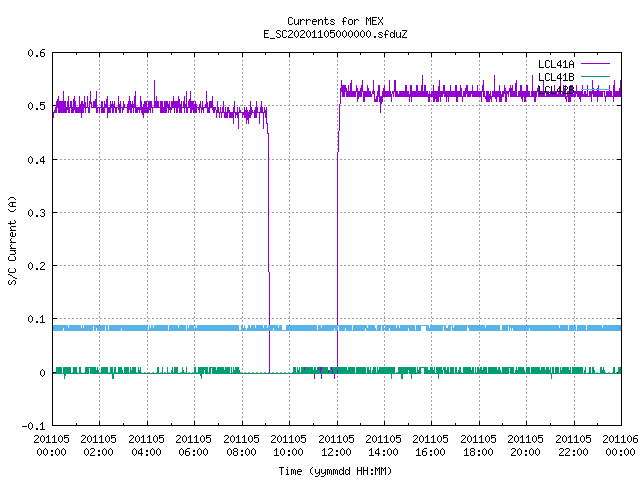Click the plot title "Currents for MEX"
Screen dimensions: 640x480
tap(335, 21)
